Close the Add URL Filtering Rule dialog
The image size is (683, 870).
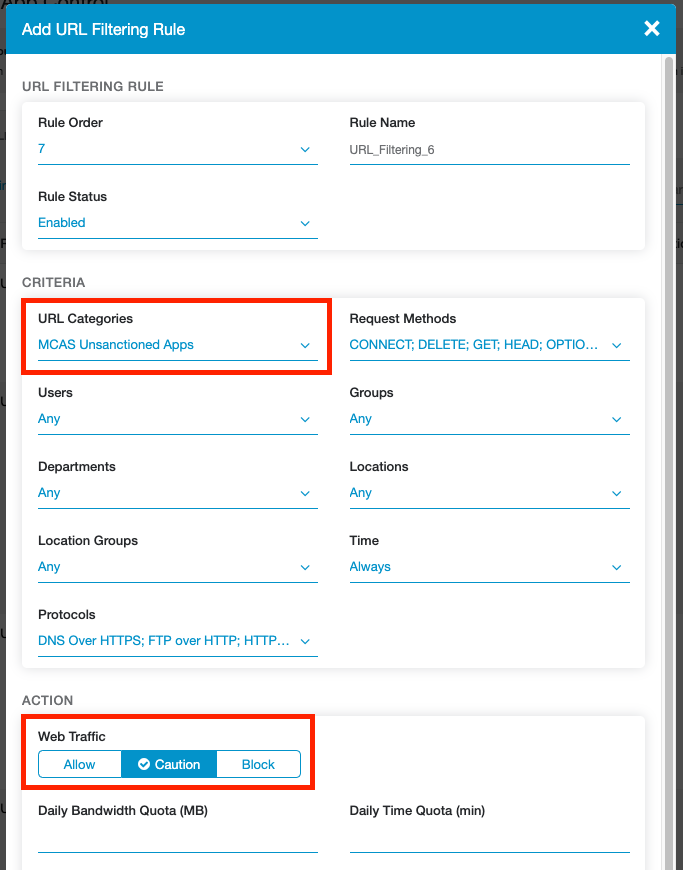(652, 29)
